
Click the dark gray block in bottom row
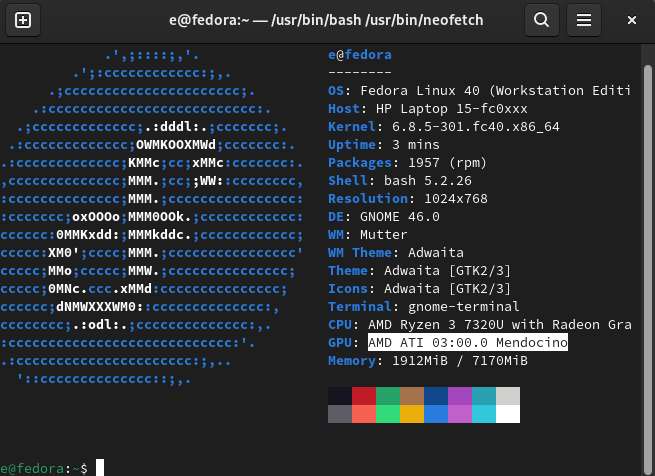[340, 414]
